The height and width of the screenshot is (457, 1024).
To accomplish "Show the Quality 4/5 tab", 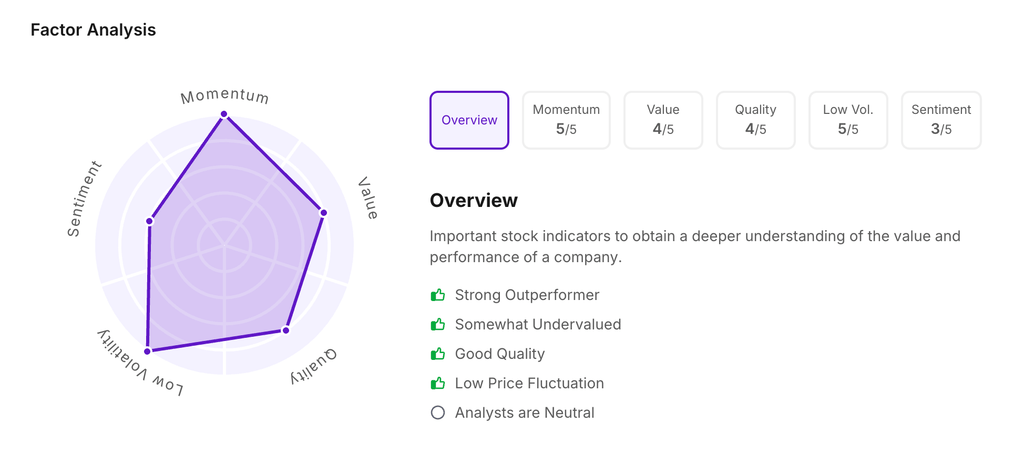I will click(755, 120).
